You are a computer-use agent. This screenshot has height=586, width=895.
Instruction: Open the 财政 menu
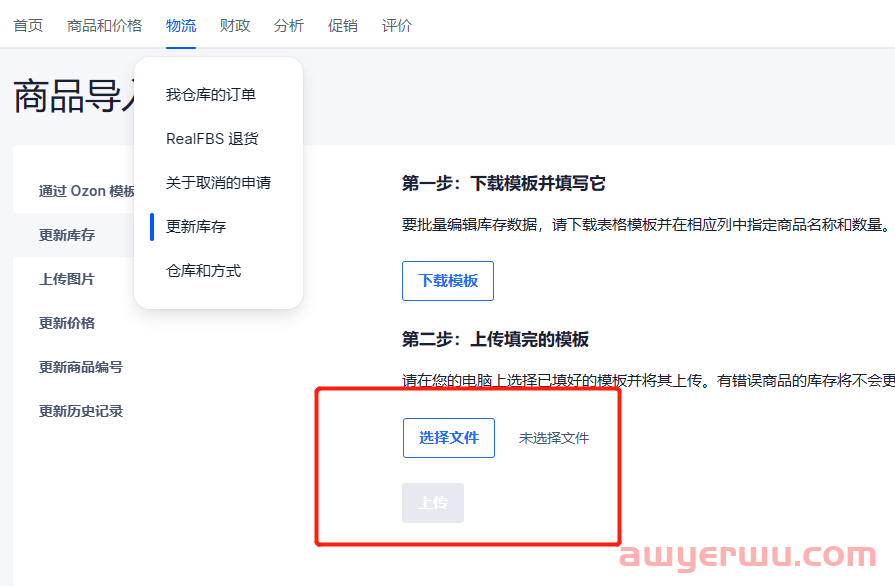tap(235, 26)
